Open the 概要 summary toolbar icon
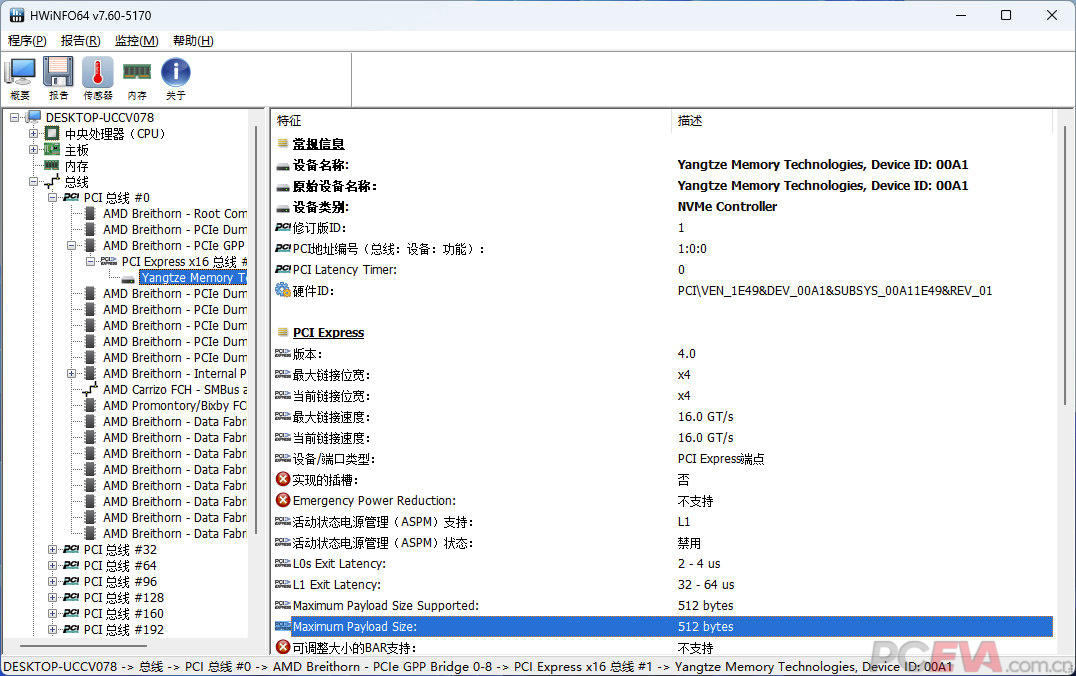This screenshot has height=676, width=1076. 20,79
